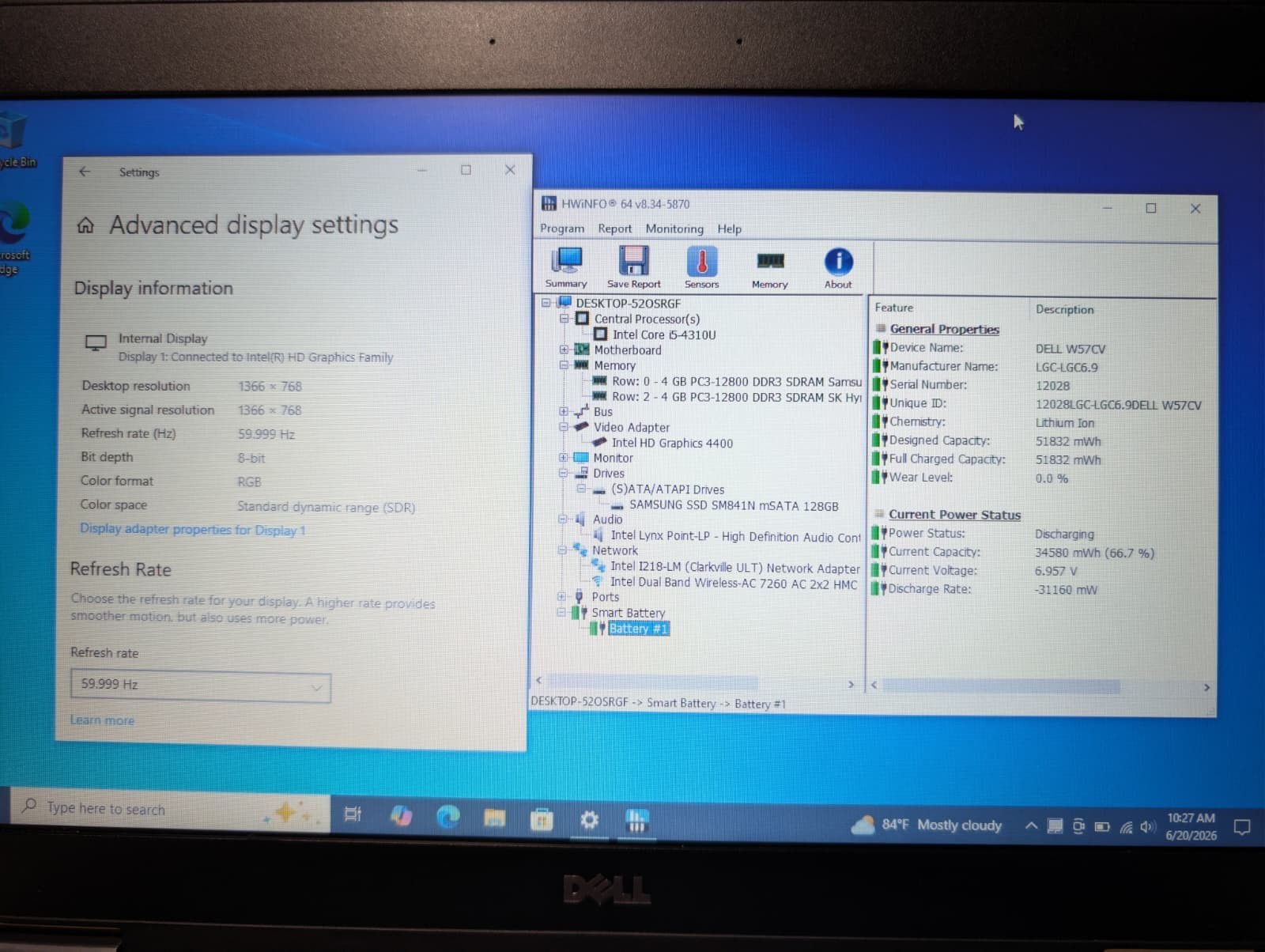Collapse the Memory tree node

(x=565, y=365)
